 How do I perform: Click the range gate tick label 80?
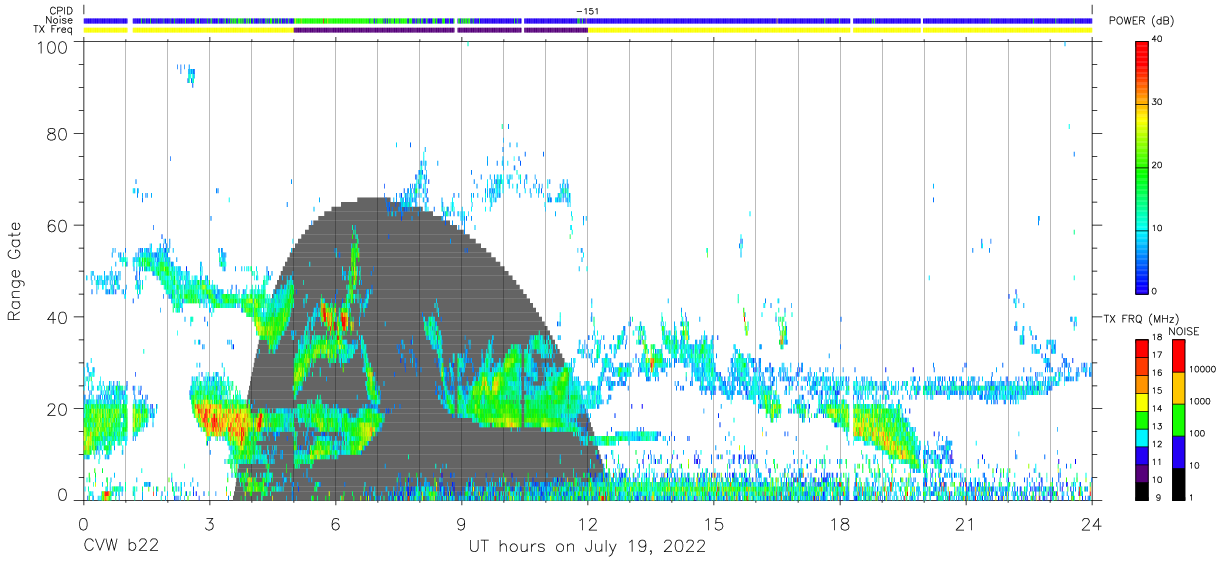point(58,134)
